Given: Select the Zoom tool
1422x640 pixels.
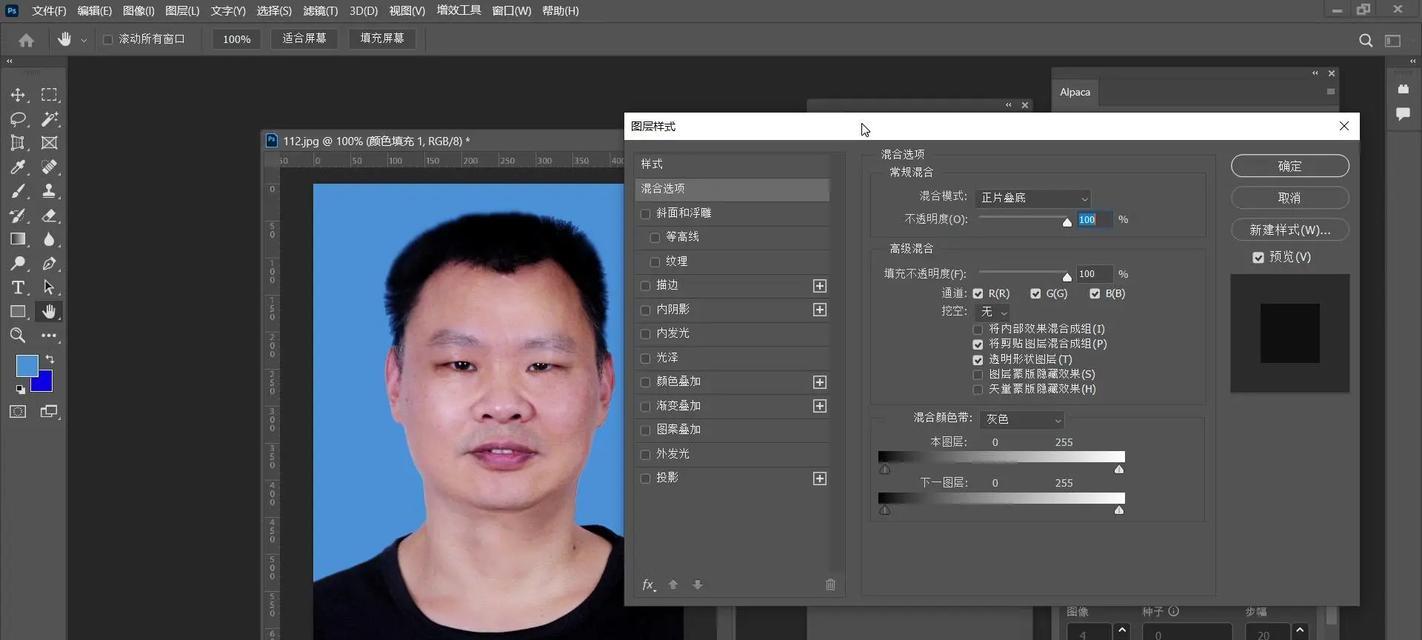Looking at the screenshot, I should 18,336.
